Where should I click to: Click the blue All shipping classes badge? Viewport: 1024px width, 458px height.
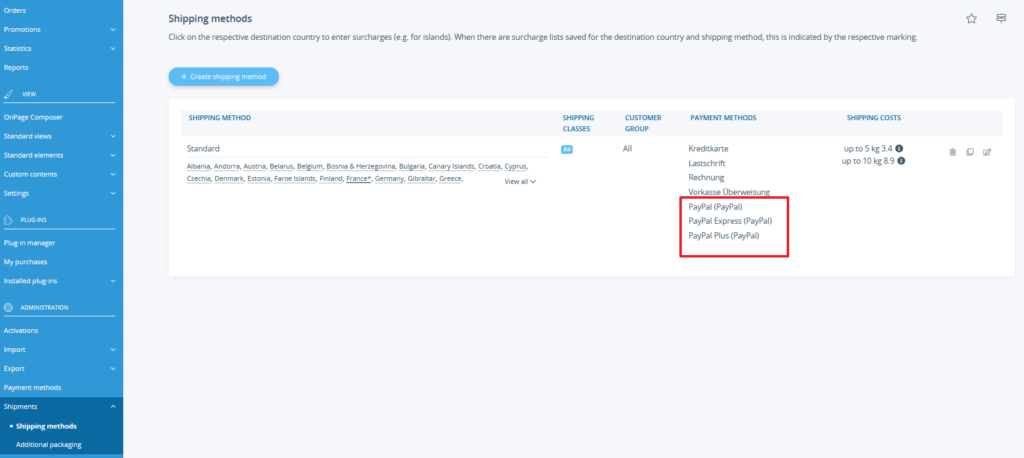click(567, 150)
